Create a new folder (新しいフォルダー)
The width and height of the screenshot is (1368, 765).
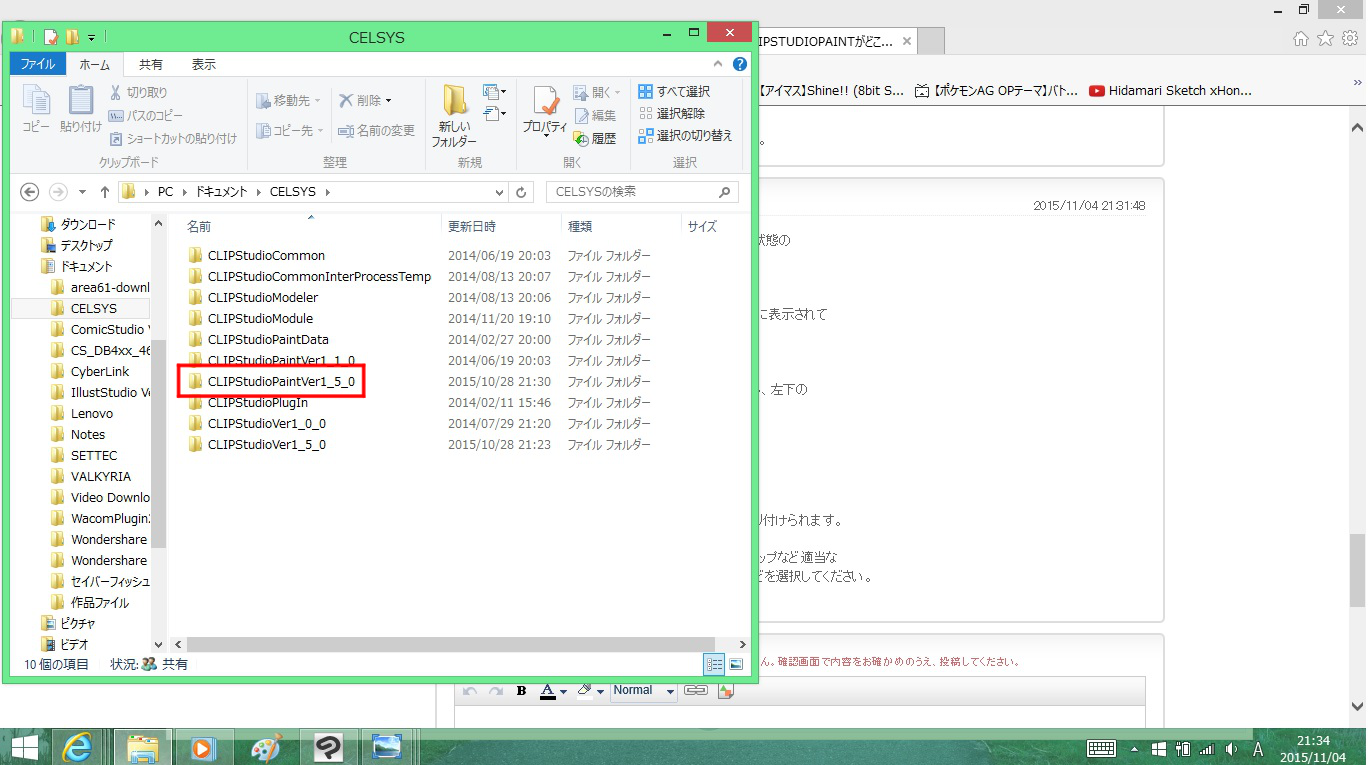coord(455,116)
